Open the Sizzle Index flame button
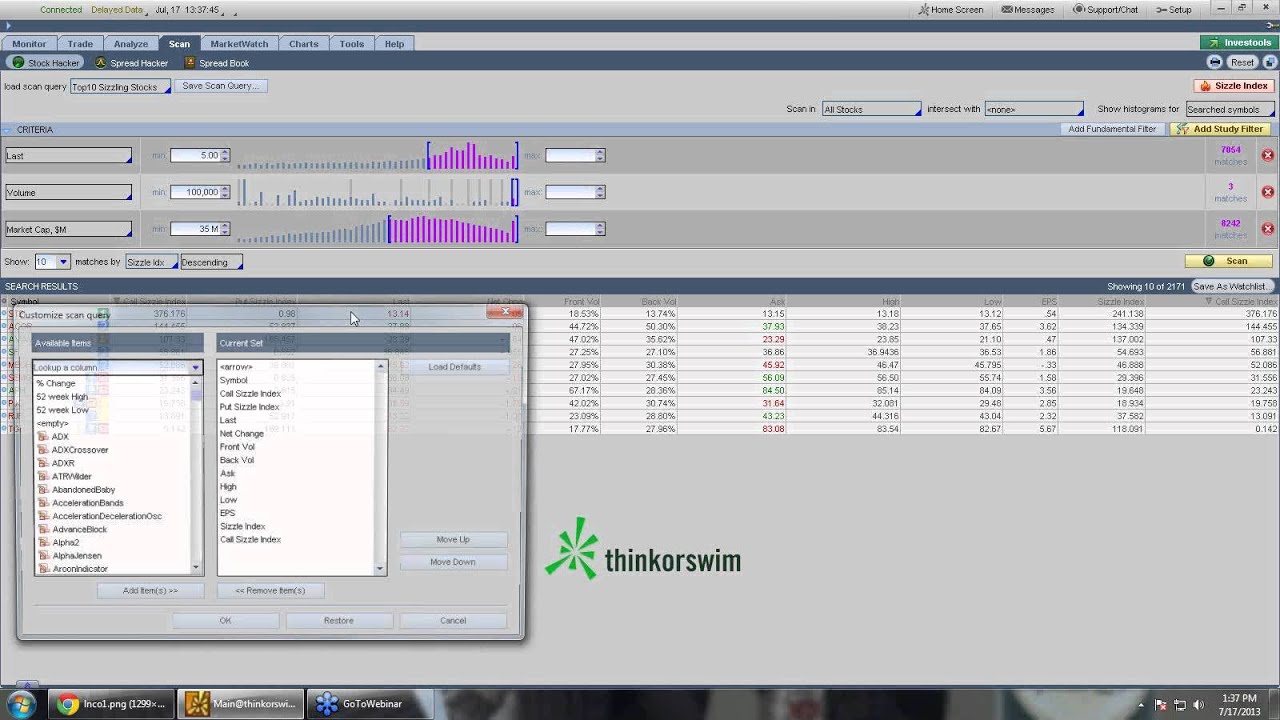This screenshot has width=1280, height=720. pyautogui.click(x=1234, y=86)
